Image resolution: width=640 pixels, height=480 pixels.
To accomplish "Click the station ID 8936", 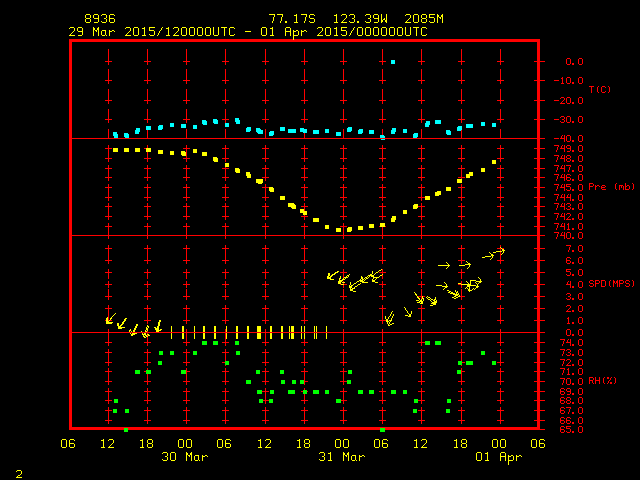I will tap(100, 19).
